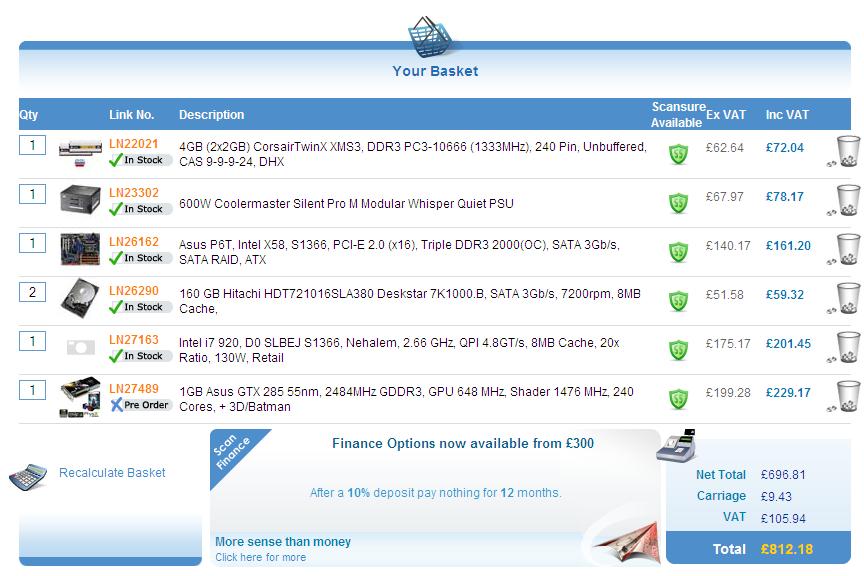Screen dimensions: 864x576
Task: Open 'Click here for more' finance link
Action: point(260,558)
